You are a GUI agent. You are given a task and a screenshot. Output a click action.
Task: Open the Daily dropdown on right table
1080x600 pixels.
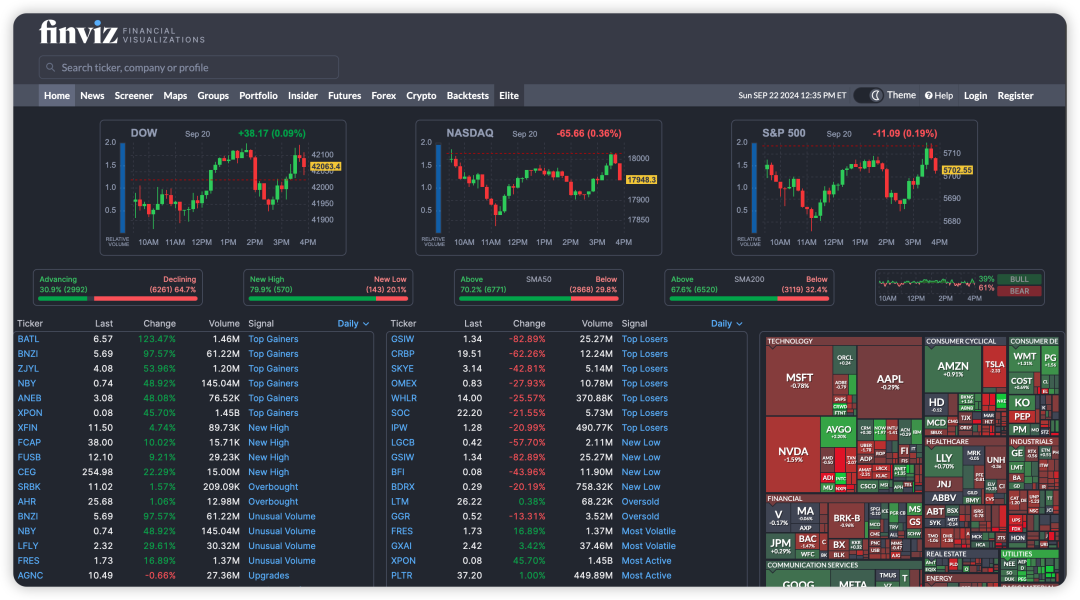(x=727, y=324)
